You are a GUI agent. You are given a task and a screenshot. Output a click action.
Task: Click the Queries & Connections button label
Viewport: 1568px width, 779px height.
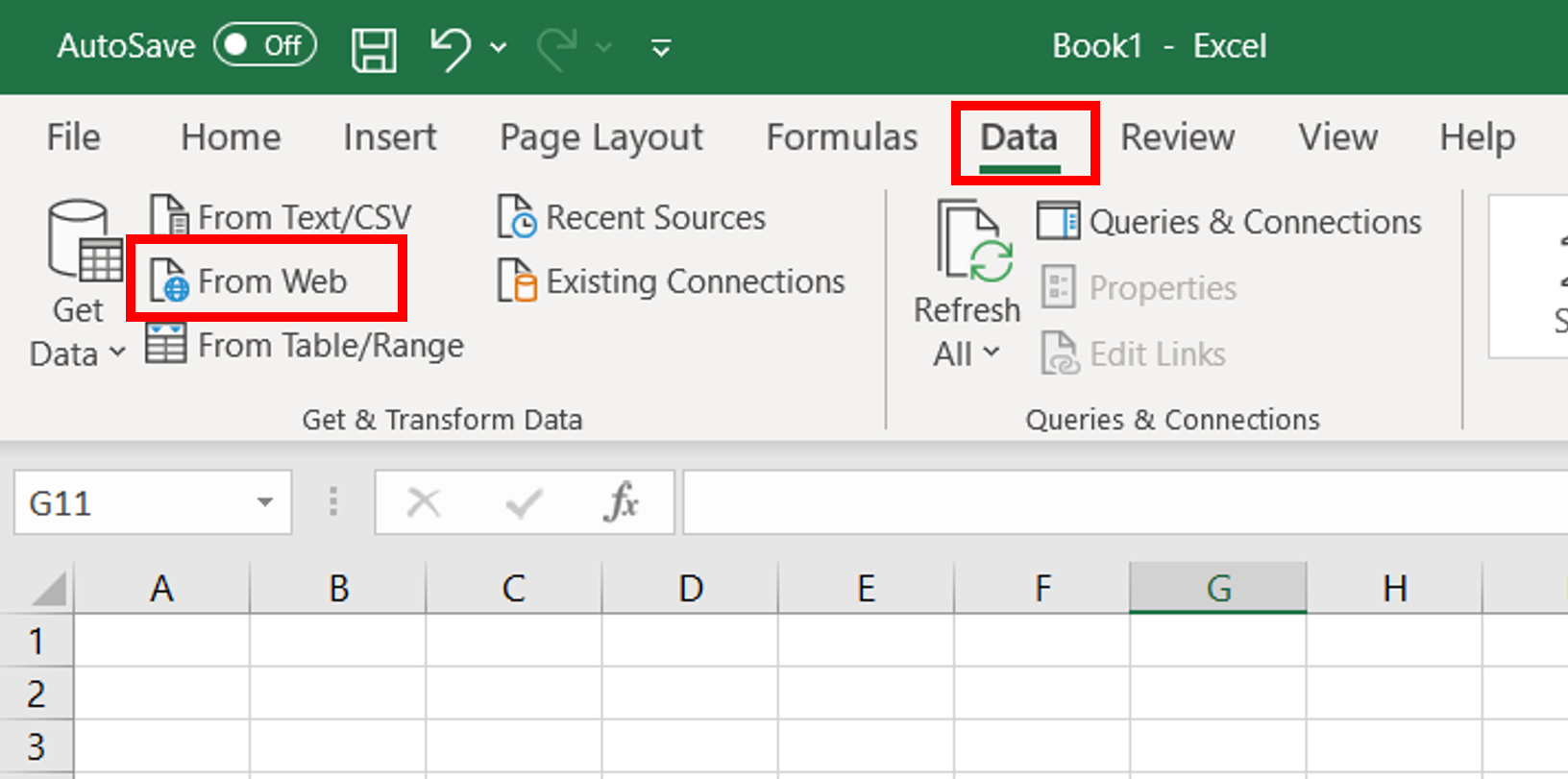pyautogui.click(x=1255, y=222)
